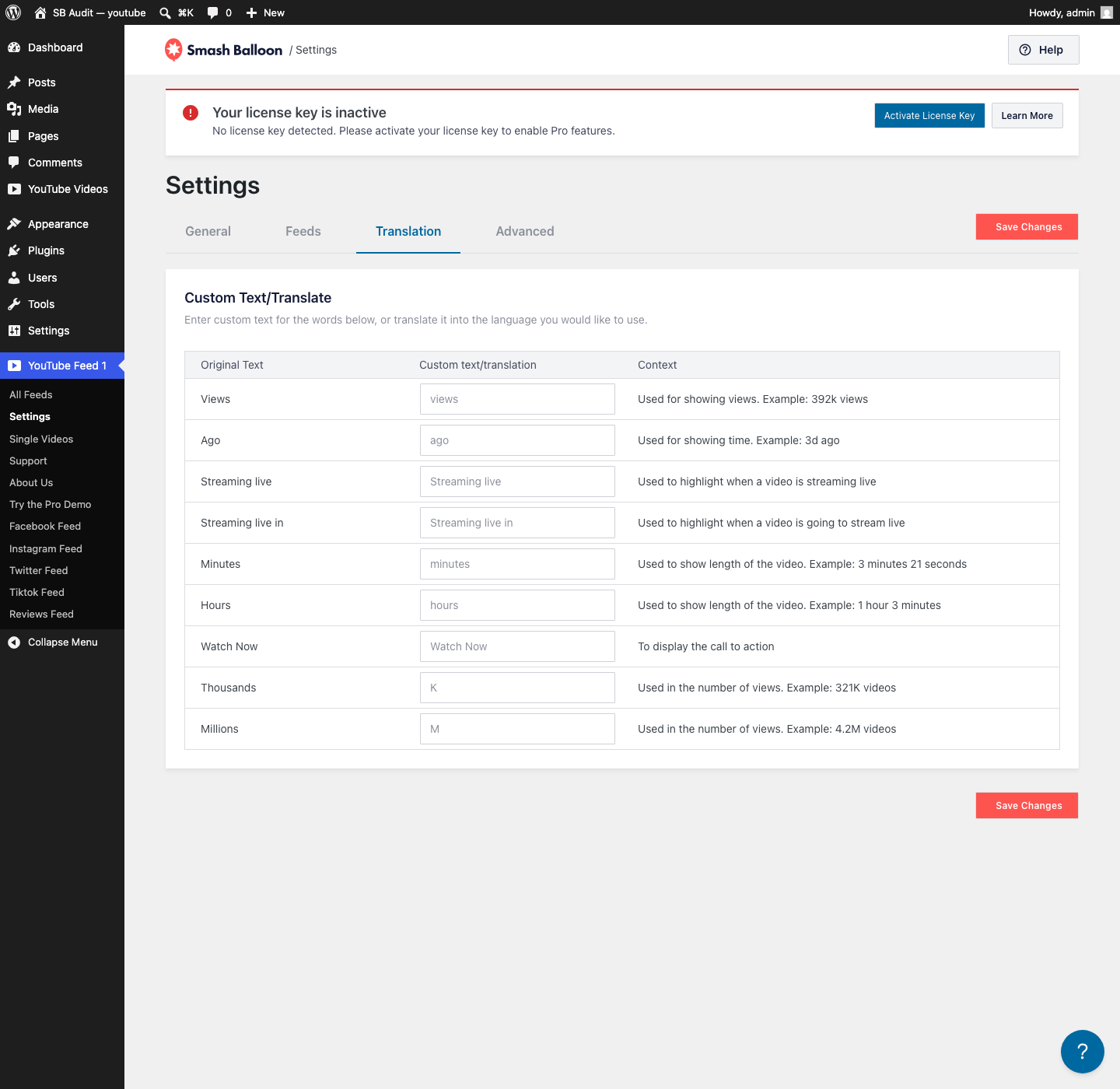Focus the Streaming live translation field

[517, 481]
